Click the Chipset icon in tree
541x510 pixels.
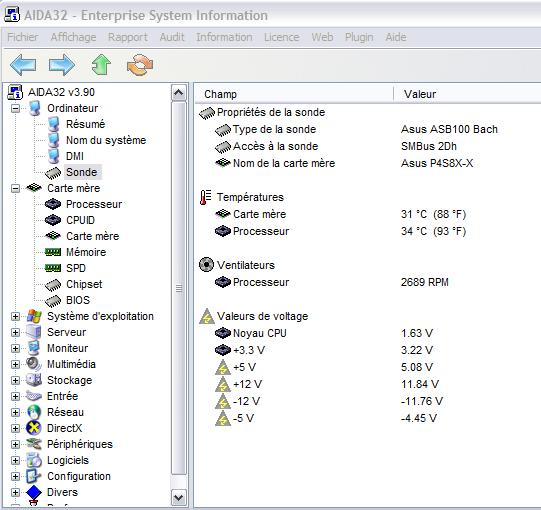click(53, 284)
